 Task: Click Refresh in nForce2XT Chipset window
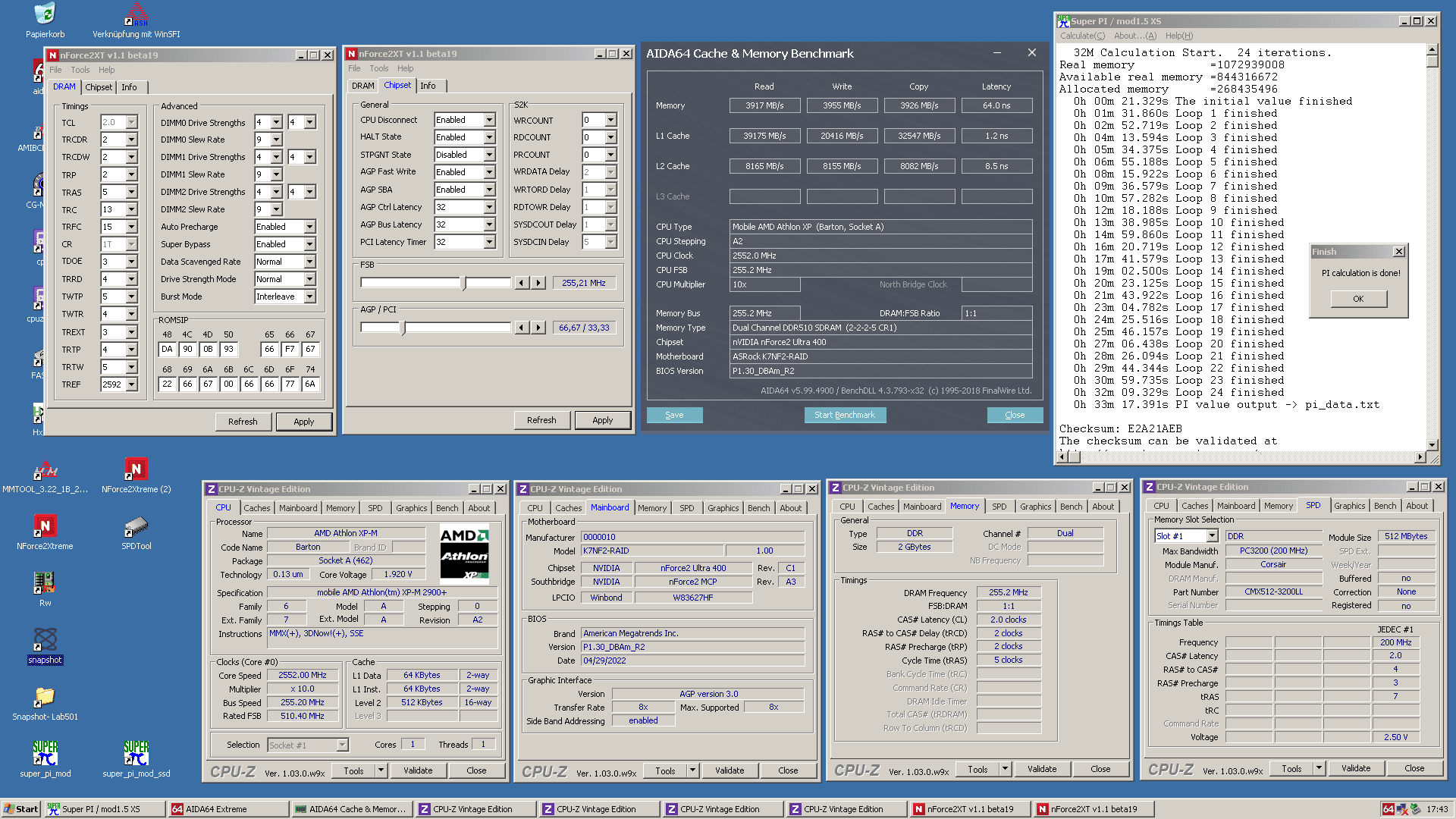click(541, 420)
